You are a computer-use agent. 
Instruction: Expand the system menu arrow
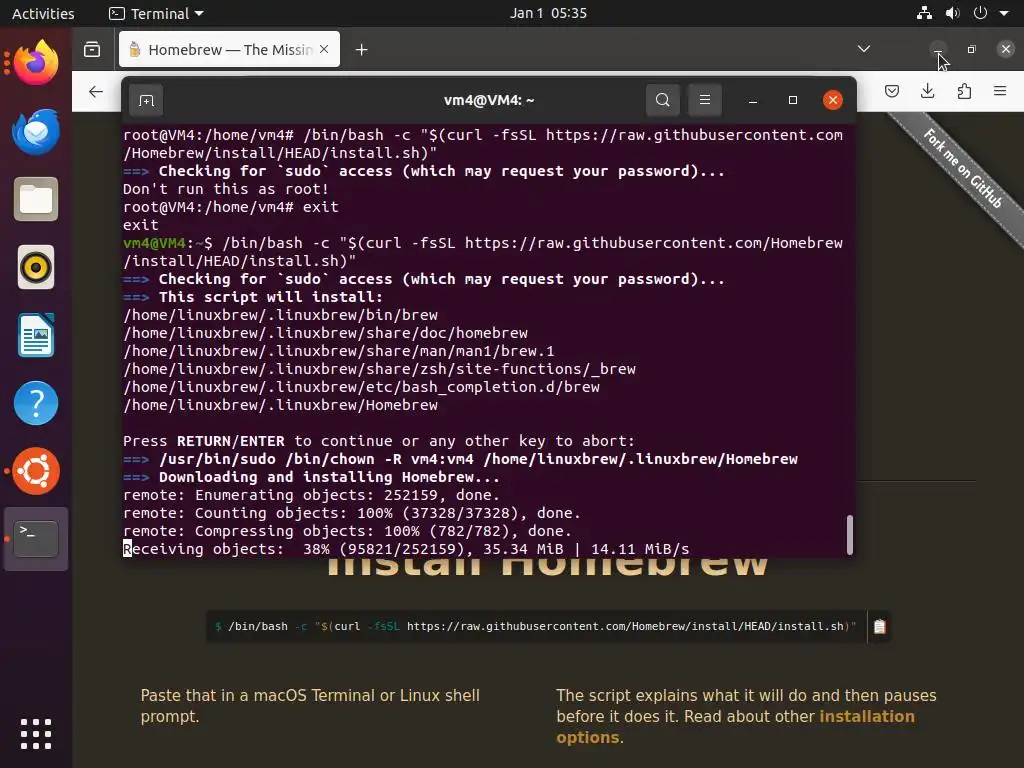(1004, 13)
